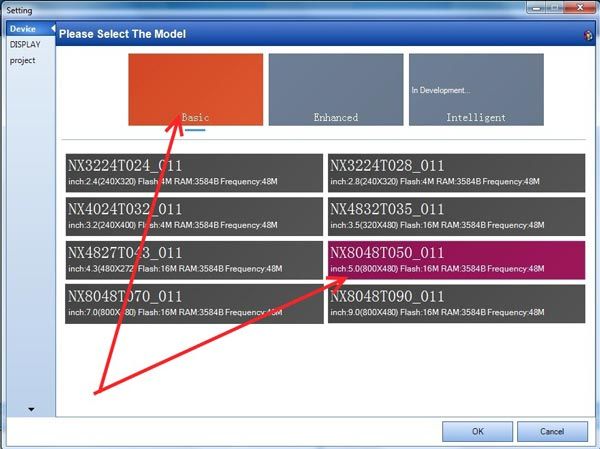Select model NX3224T028_011
This screenshot has height=449, width=600.
[455, 172]
